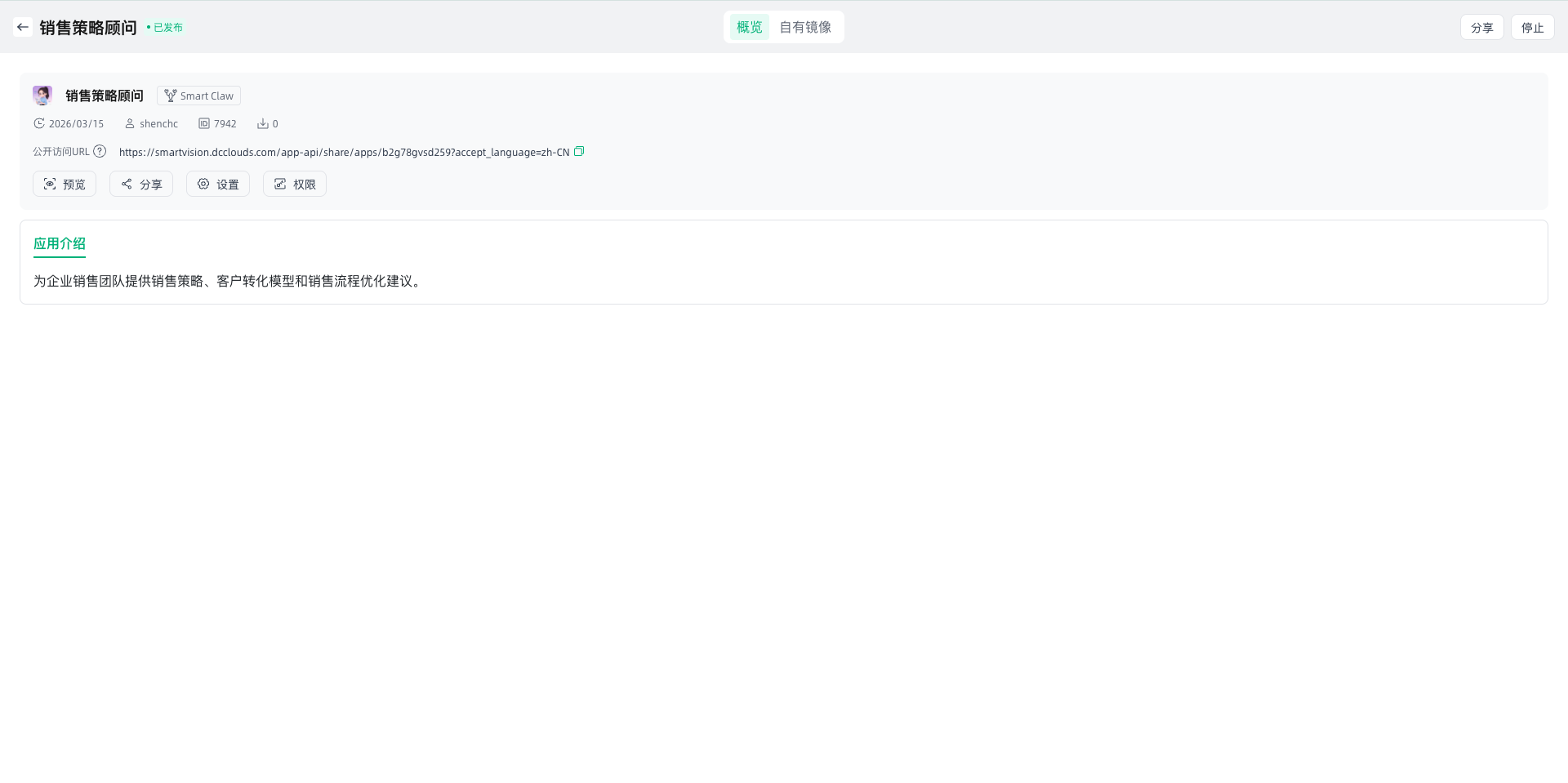Click 分享 button beside 预览

(141, 184)
